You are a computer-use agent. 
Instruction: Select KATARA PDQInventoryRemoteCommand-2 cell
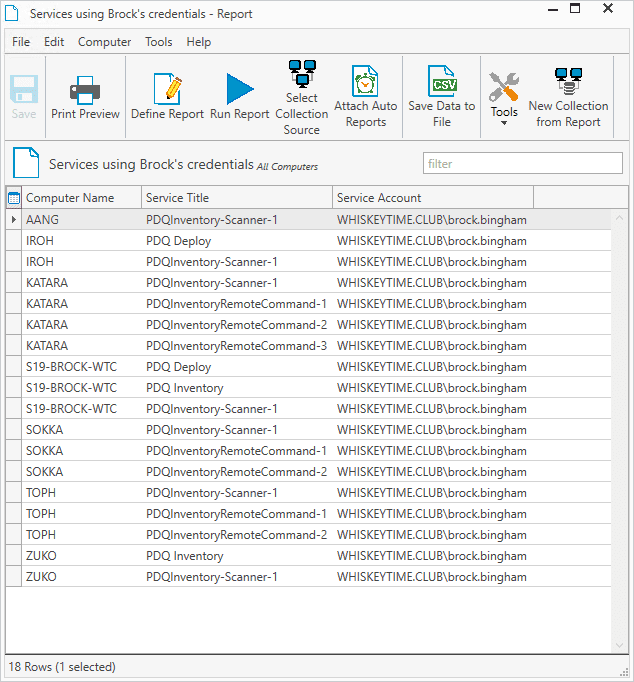point(236,325)
